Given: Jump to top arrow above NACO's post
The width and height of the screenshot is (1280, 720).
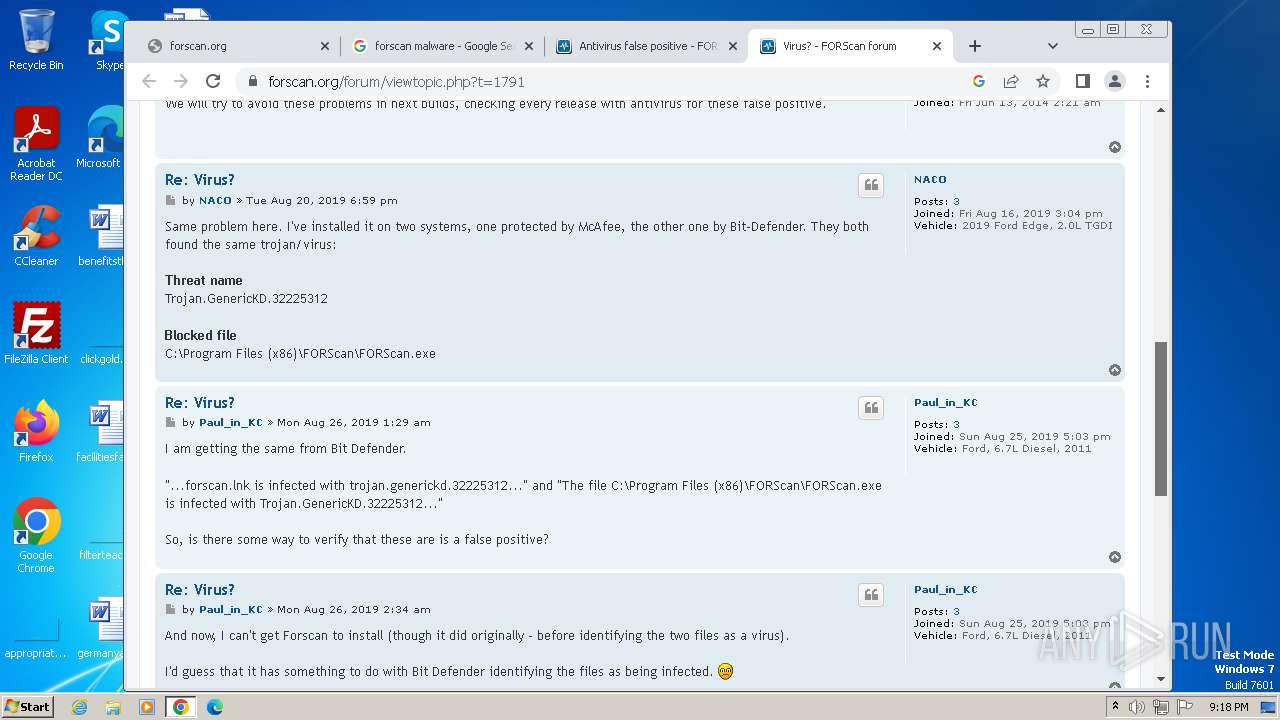Looking at the screenshot, I should coord(1115,147).
